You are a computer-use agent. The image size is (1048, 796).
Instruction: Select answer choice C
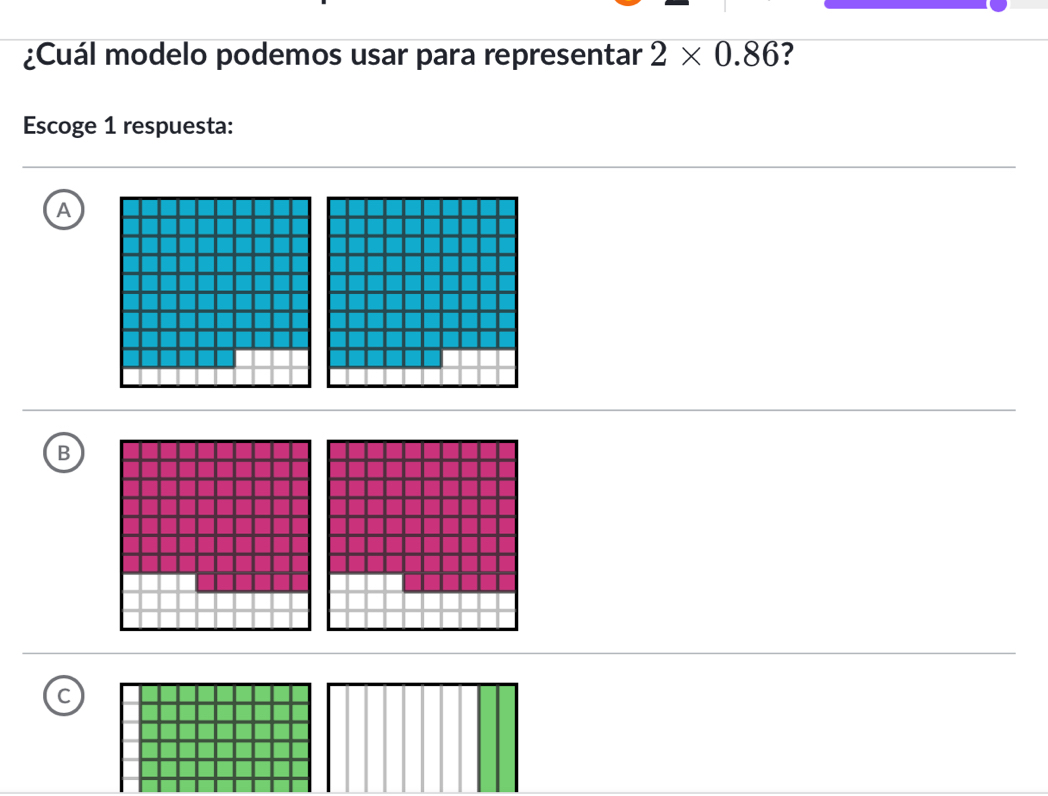(64, 695)
